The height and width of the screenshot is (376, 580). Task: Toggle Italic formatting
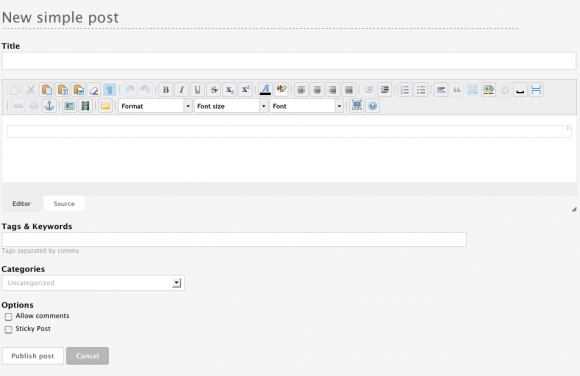(182, 90)
